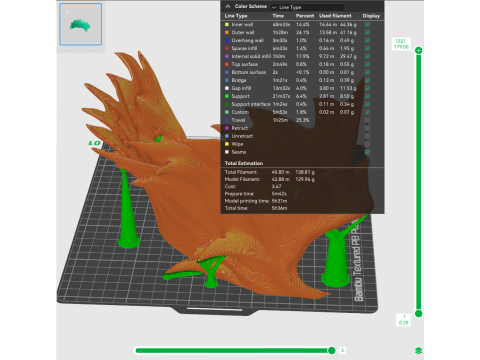Enable display of Unretract points

click(x=367, y=136)
